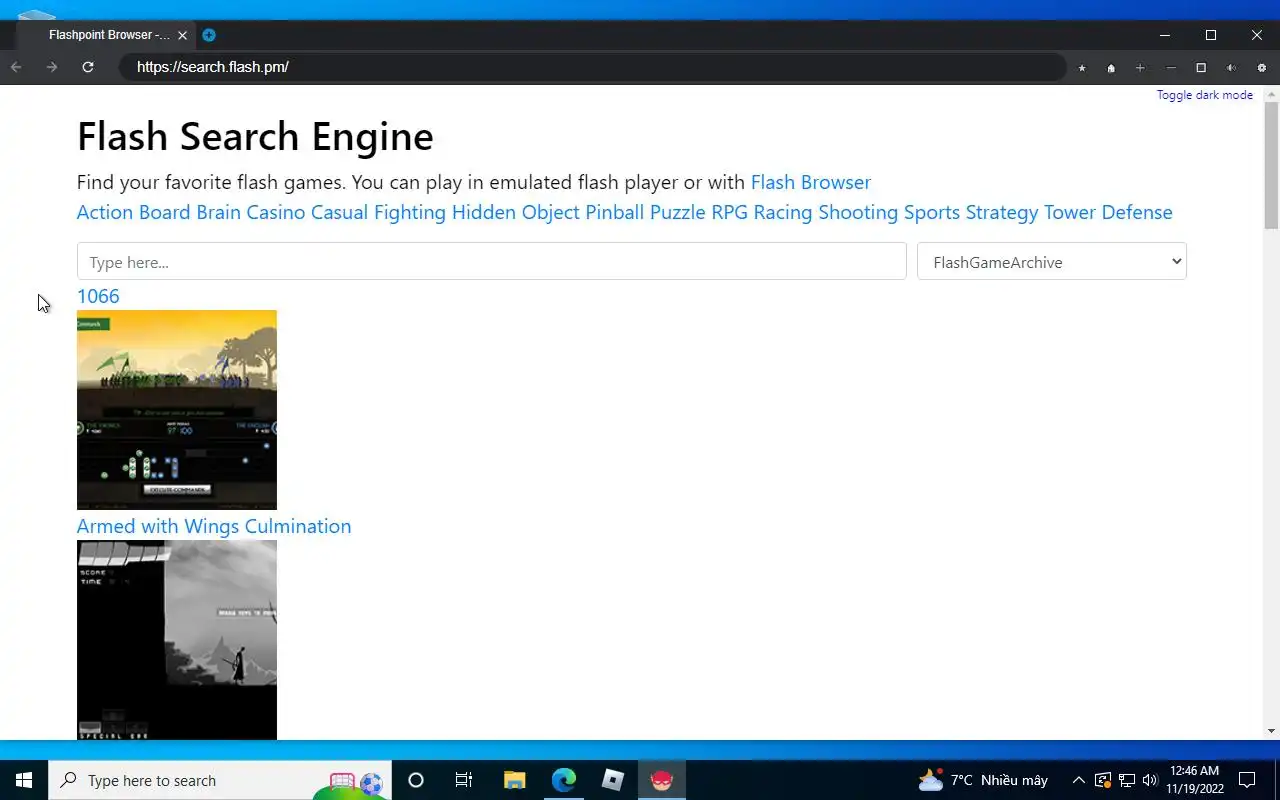This screenshot has height=800, width=1280.
Task: Browse the Action category
Action: click(x=105, y=212)
